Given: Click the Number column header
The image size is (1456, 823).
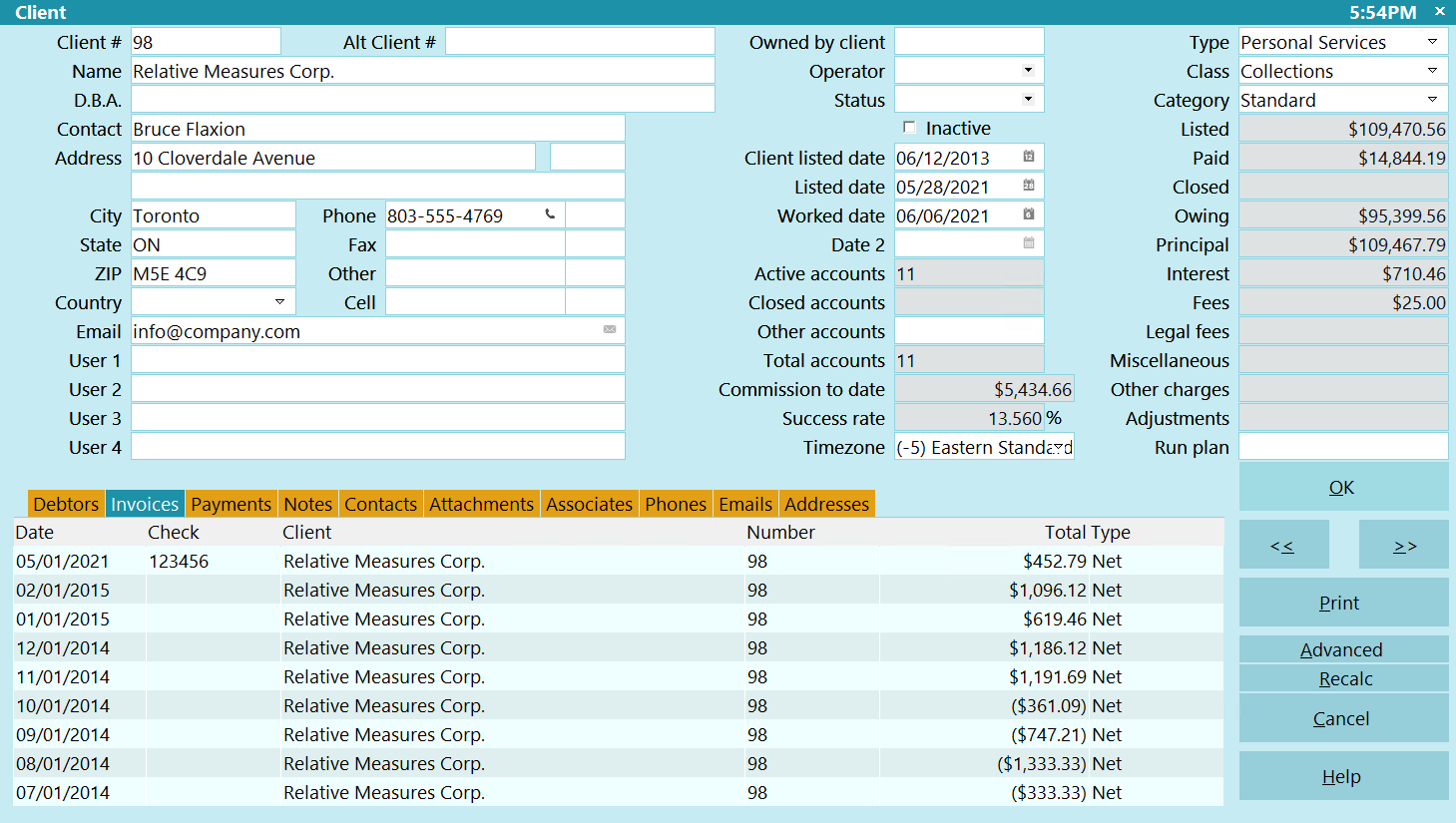Looking at the screenshot, I should (x=780, y=532).
